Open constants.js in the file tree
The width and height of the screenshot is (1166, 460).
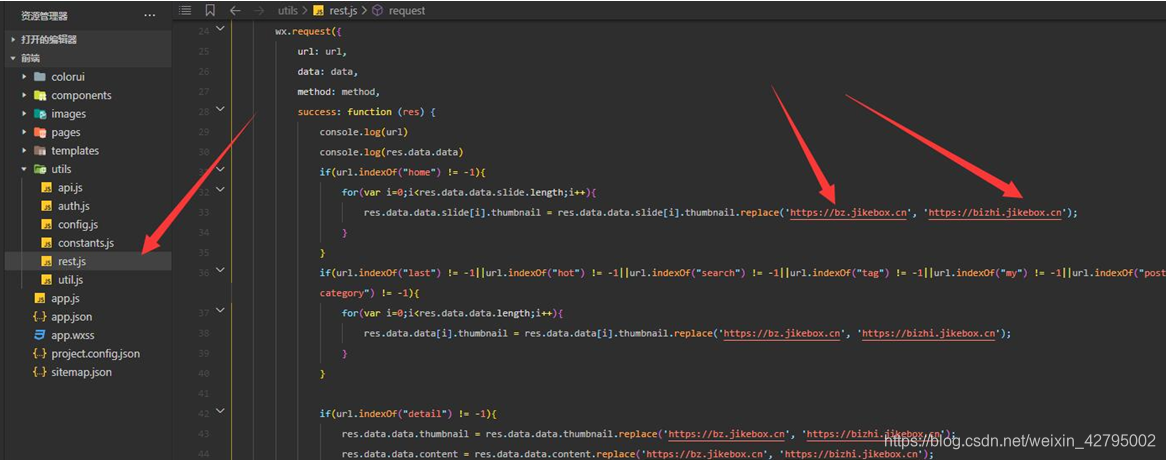[x=86, y=243]
